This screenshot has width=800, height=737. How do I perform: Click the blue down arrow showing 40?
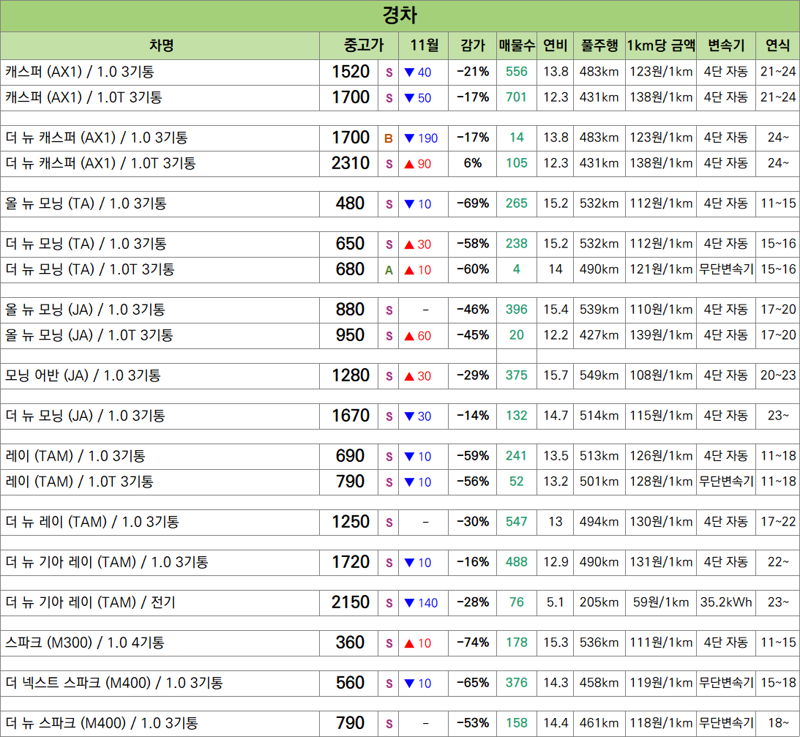(x=417, y=72)
